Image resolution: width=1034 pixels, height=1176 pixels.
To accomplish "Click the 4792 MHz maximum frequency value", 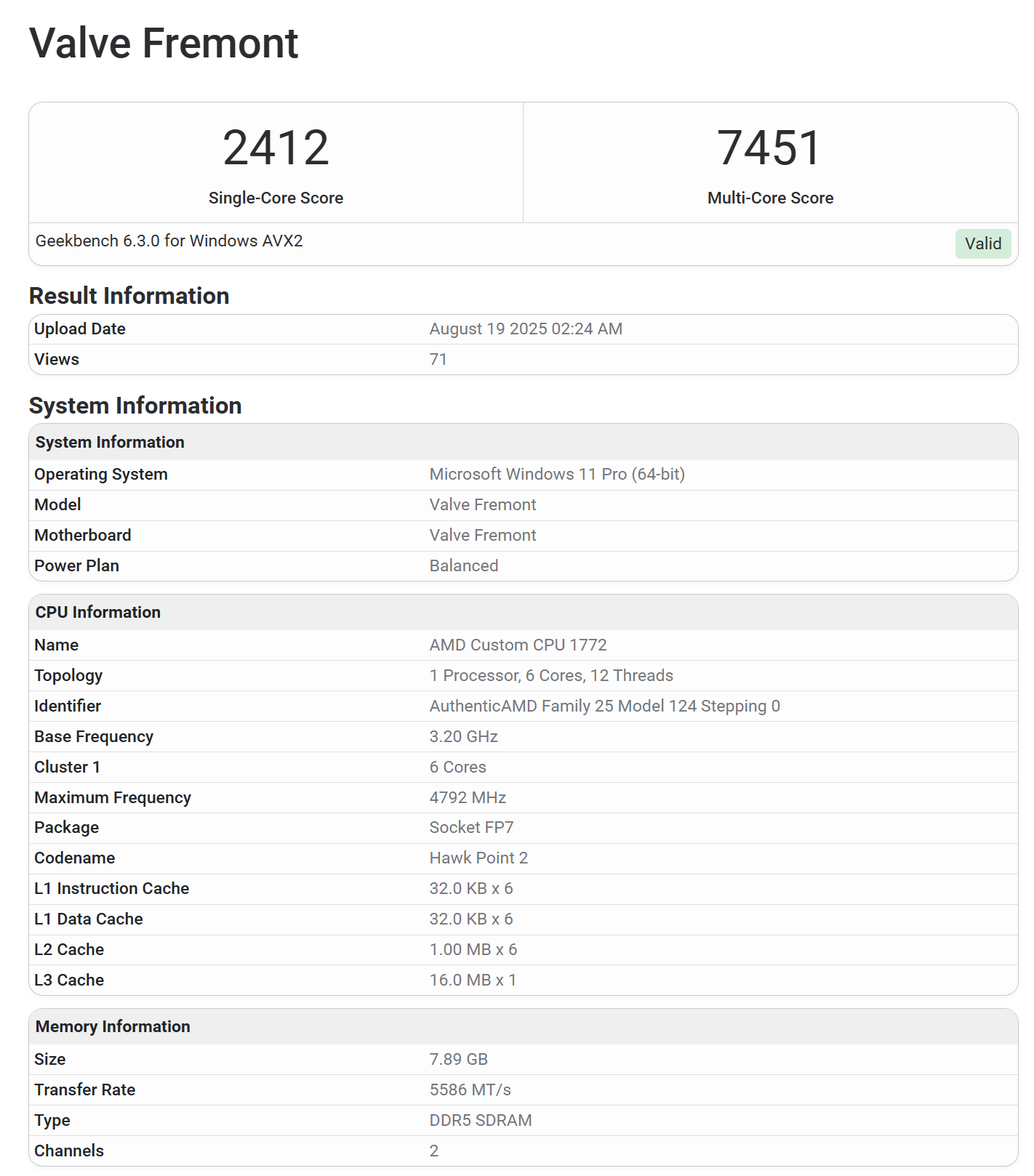I will click(467, 797).
